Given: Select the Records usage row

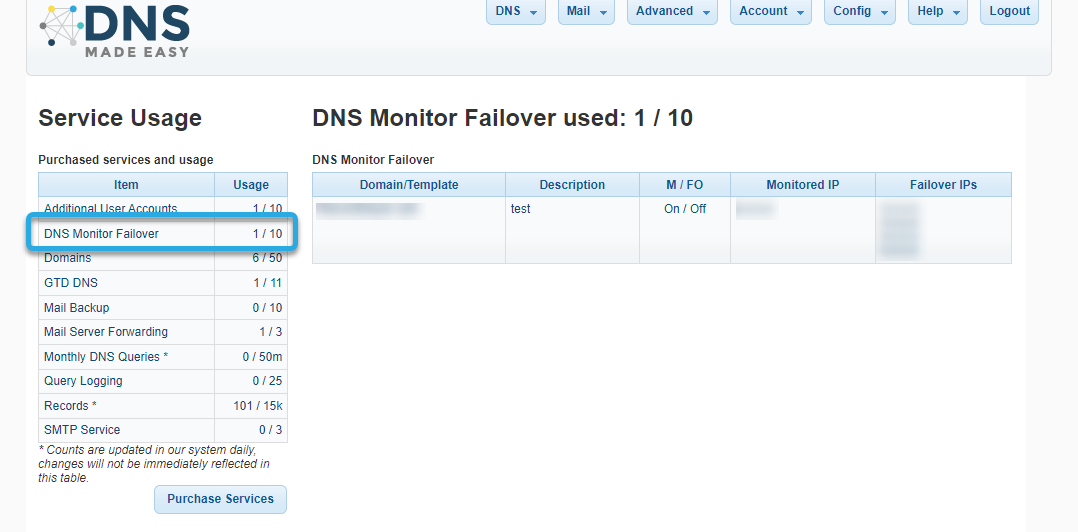Looking at the screenshot, I should pyautogui.click(x=163, y=406).
